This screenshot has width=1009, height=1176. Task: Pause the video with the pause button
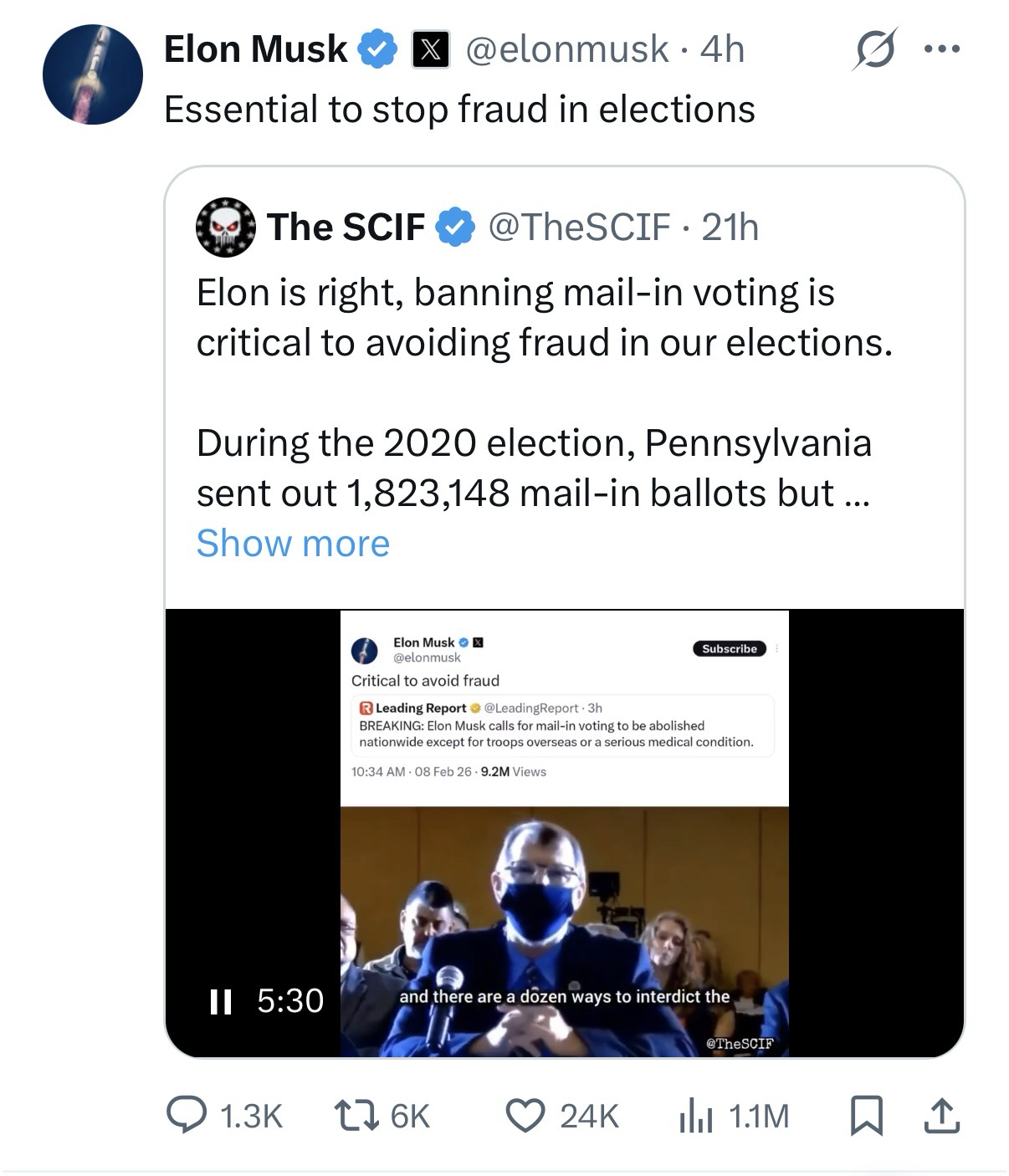[x=220, y=1001]
